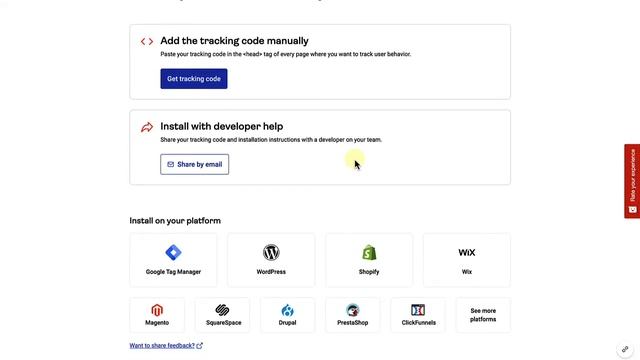Choose the Magento logo icon
The width and height of the screenshot is (640, 360).
point(157,310)
